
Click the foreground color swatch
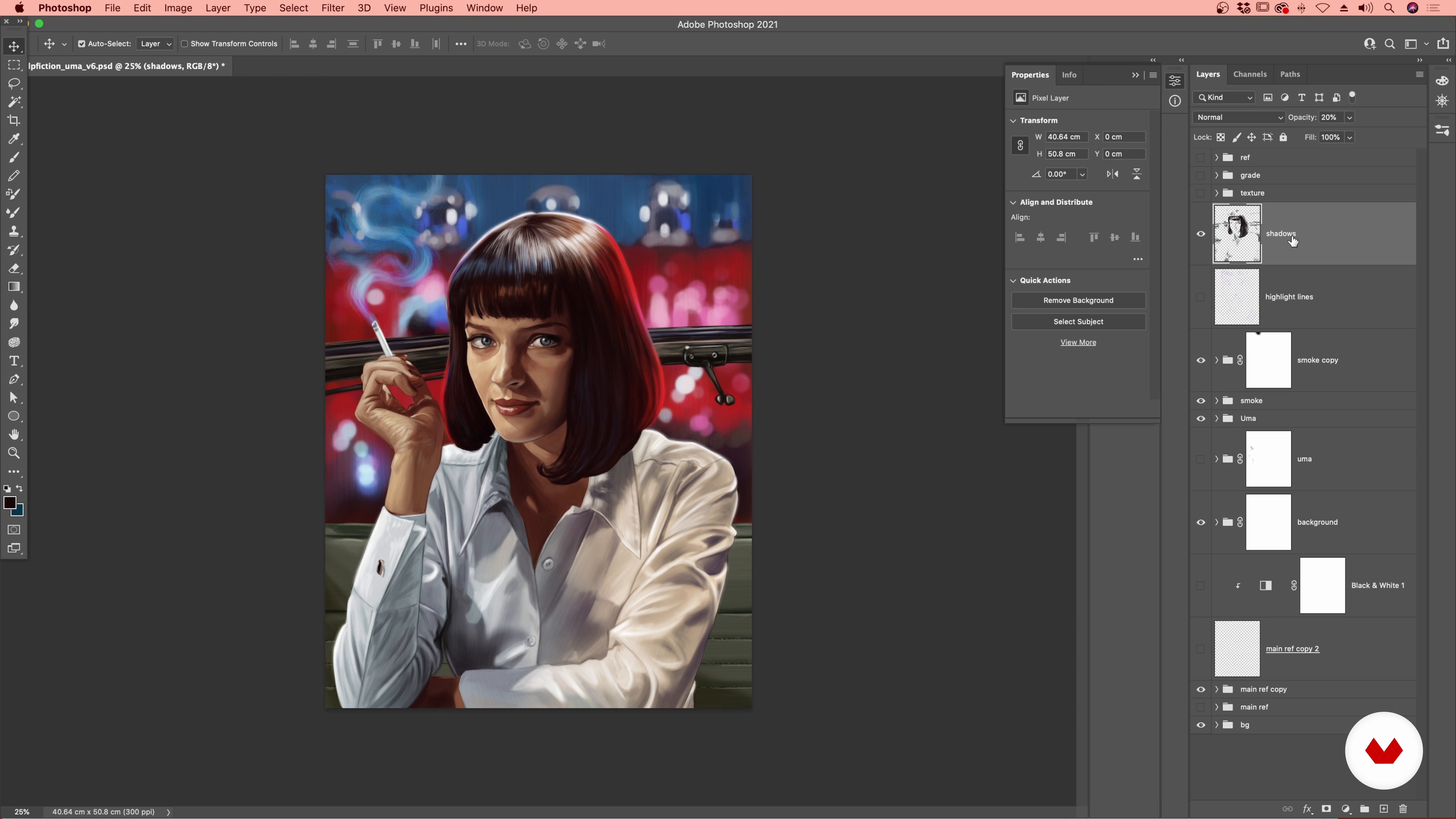click(x=9, y=502)
